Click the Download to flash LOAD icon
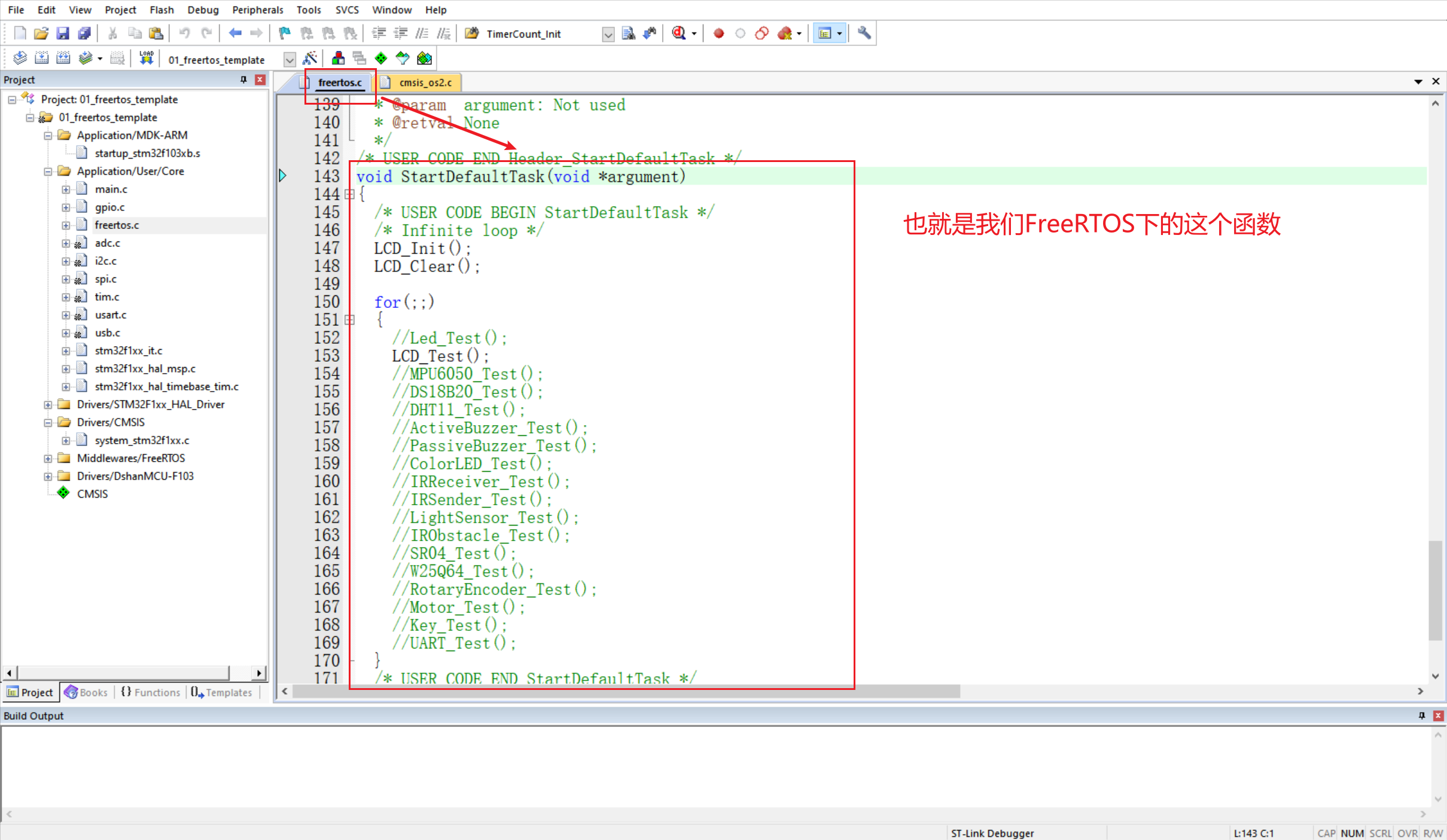 (x=146, y=57)
